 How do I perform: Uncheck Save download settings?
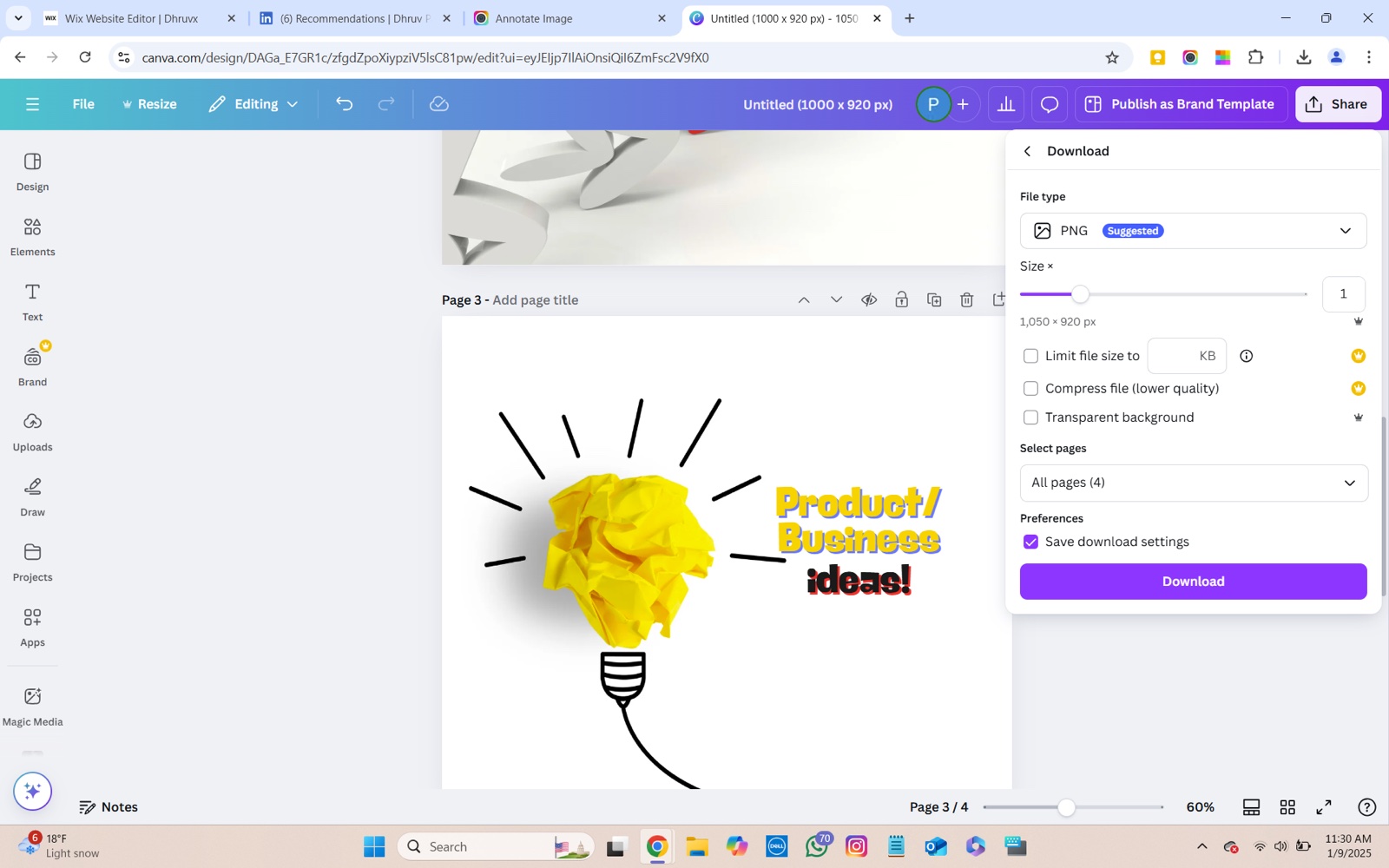click(1030, 542)
